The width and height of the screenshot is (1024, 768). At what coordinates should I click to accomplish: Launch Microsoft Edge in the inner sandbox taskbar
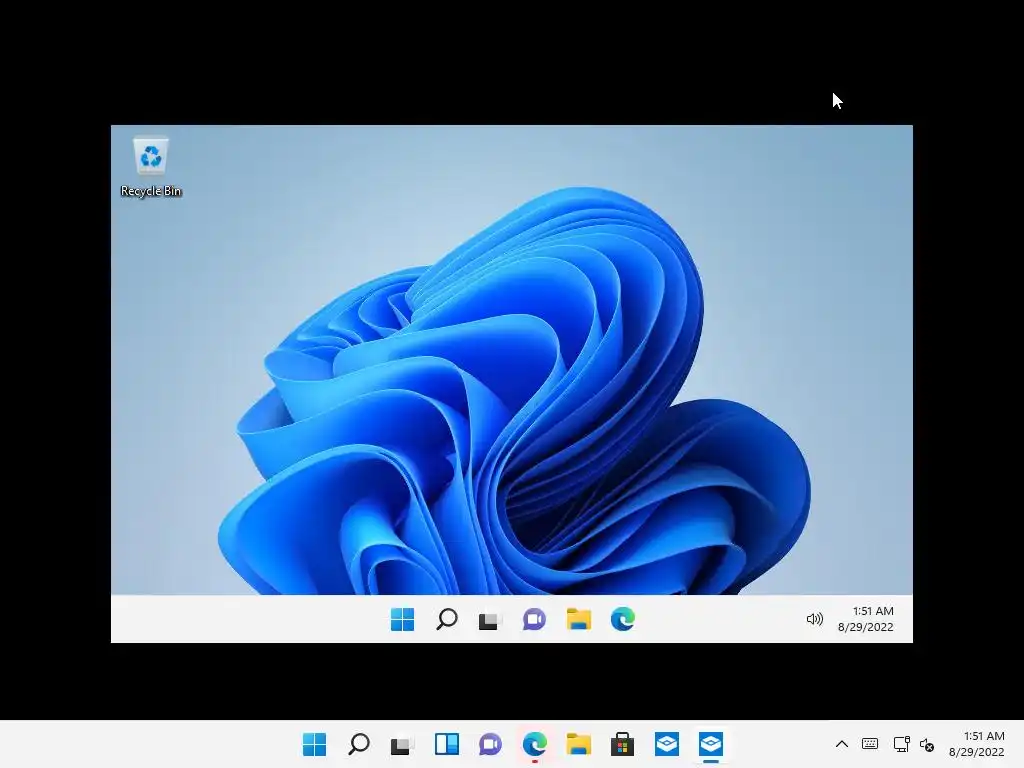622,619
